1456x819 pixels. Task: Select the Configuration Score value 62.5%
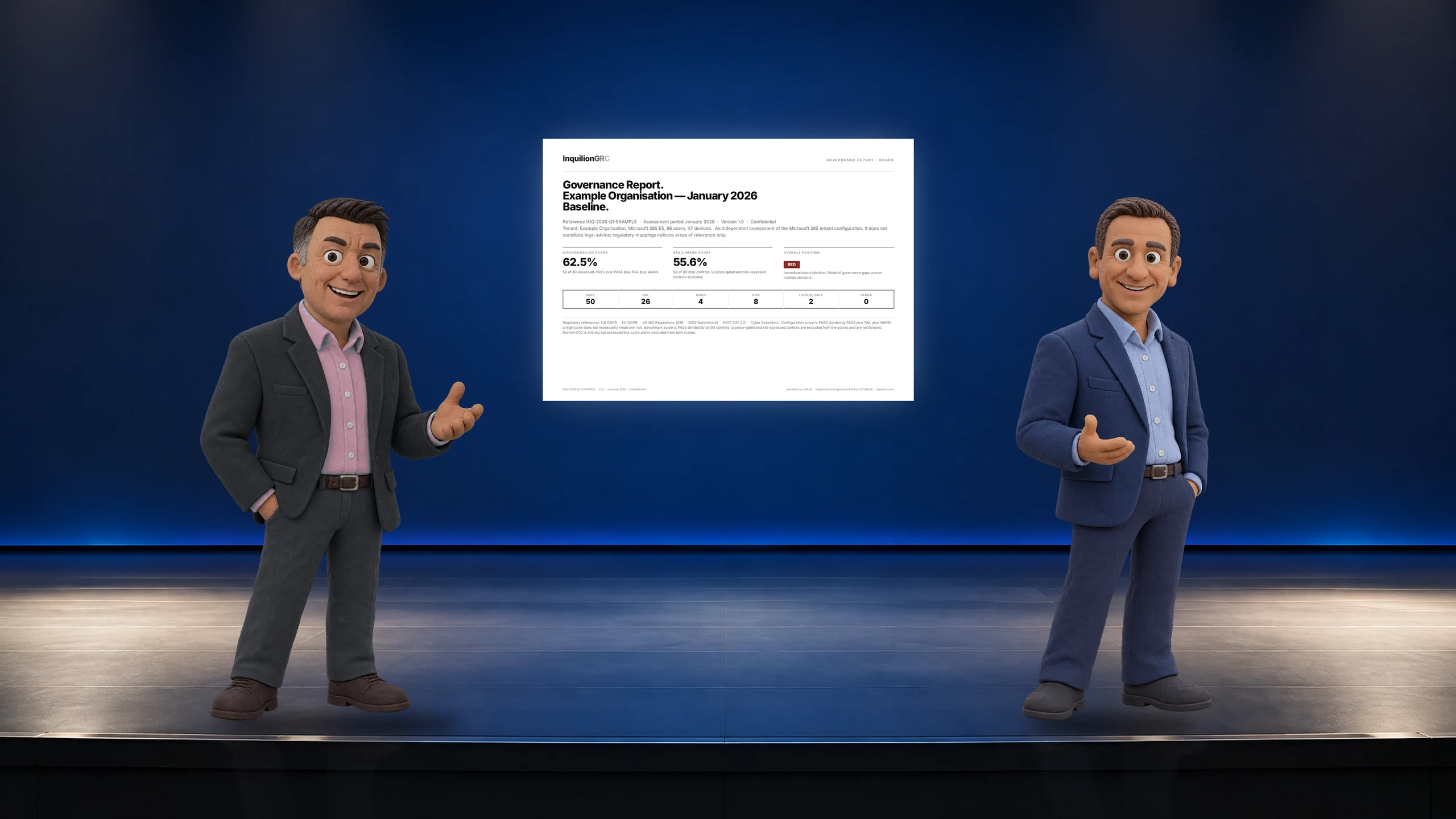(x=580, y=262)
